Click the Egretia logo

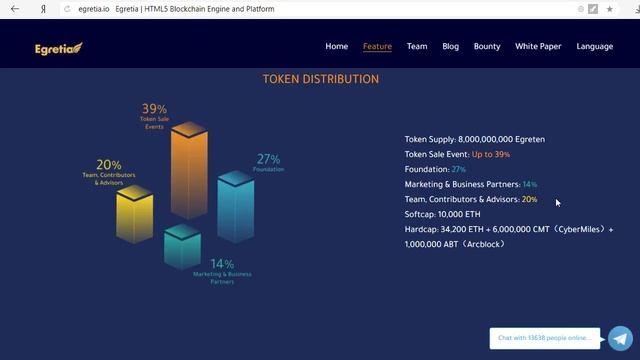(59, 49)
